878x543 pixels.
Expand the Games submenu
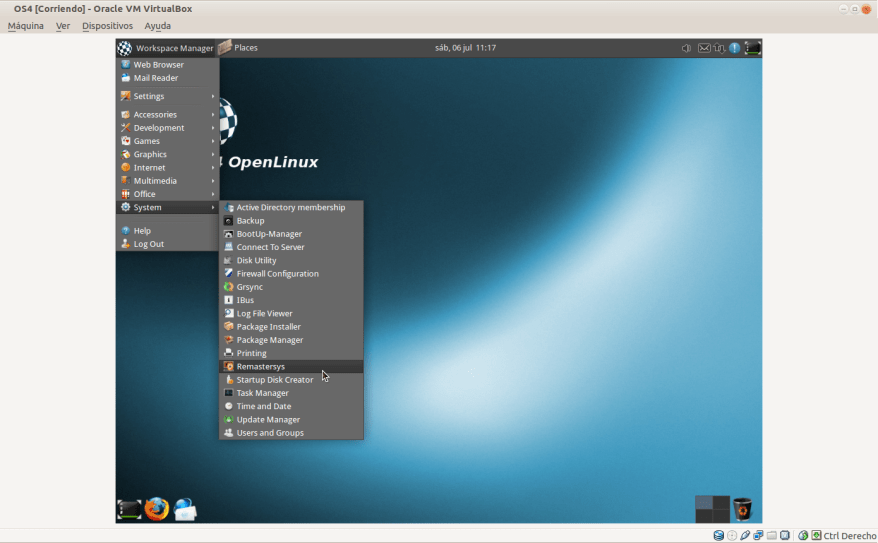click(167, 141)
